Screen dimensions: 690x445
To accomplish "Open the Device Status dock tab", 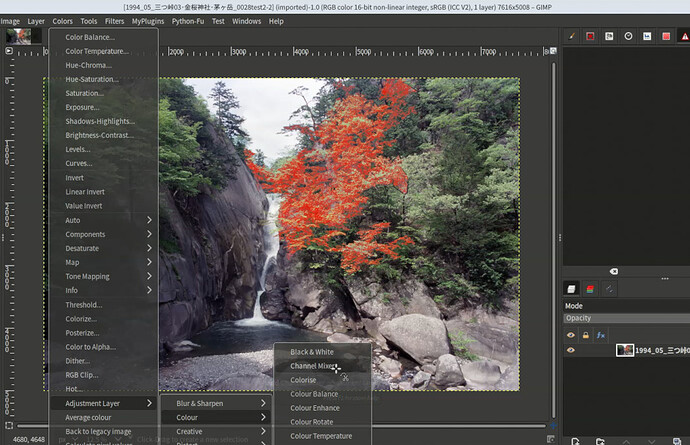I will [x=590, y=36].
